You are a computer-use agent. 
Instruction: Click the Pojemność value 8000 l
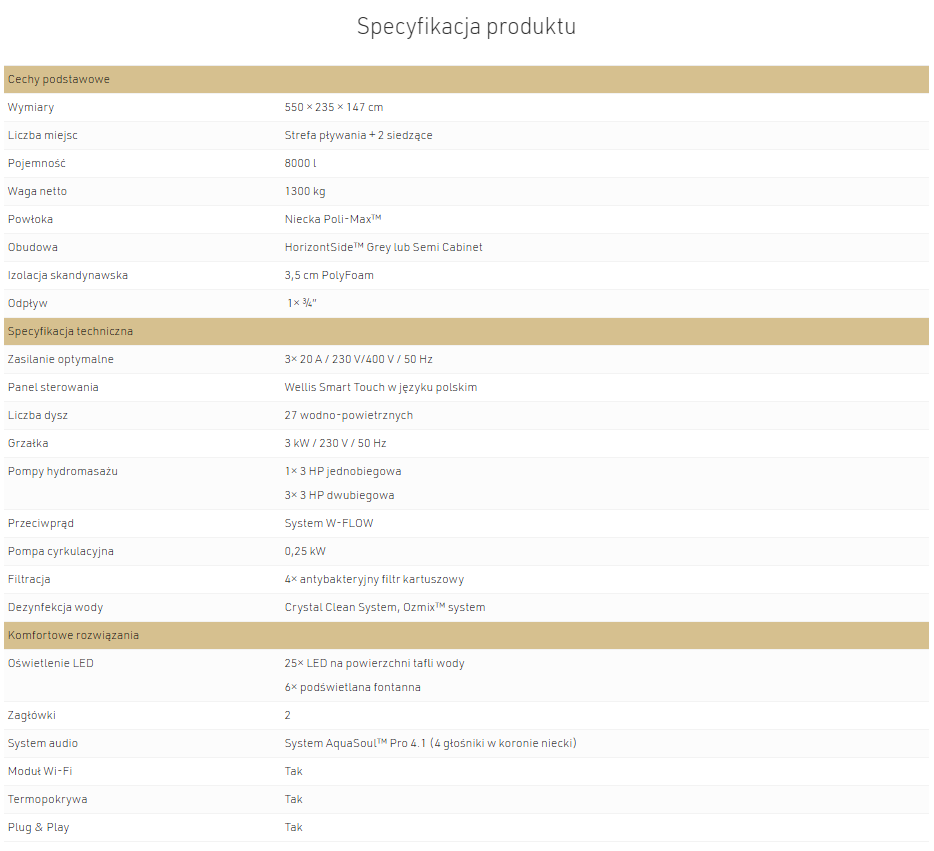pos(300,163)
